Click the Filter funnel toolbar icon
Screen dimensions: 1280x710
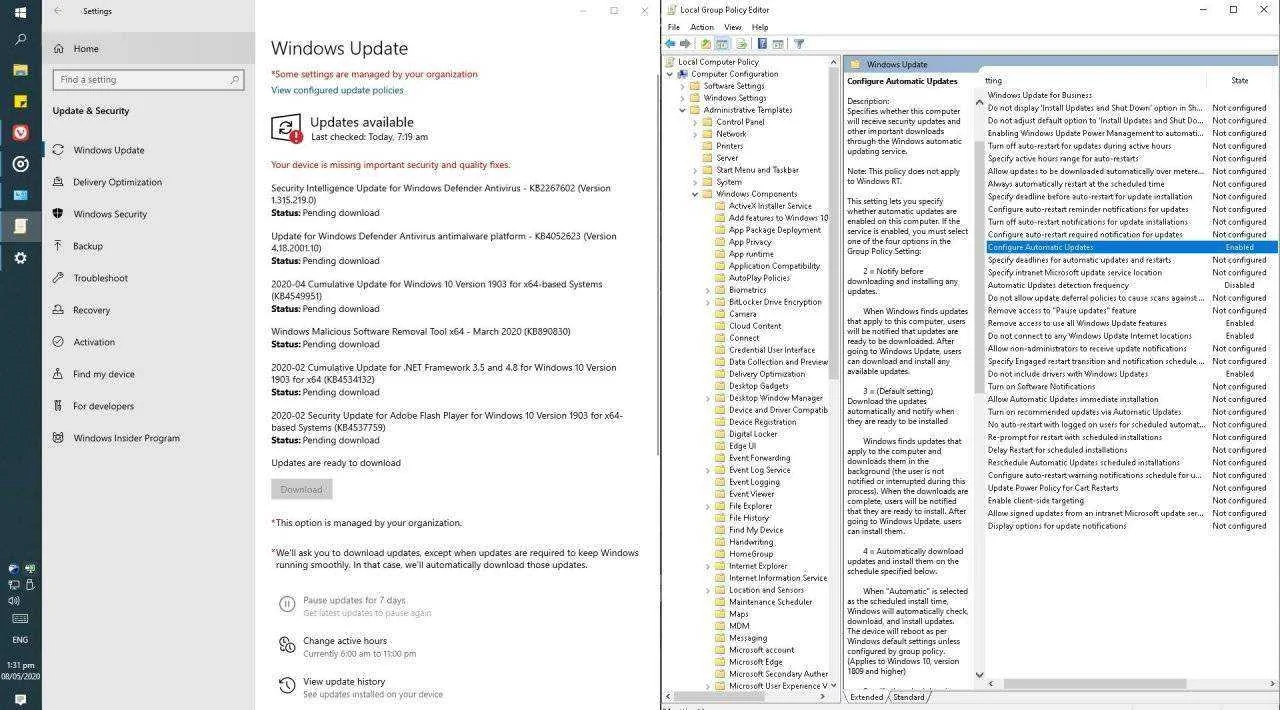coord(799,44)
